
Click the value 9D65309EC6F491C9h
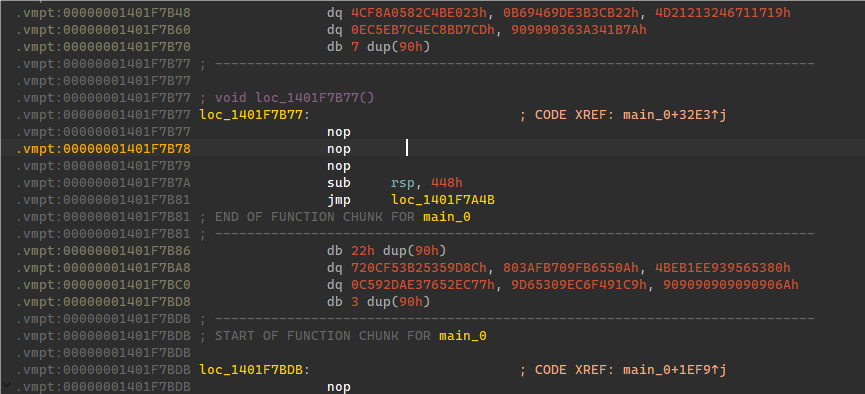(579, 285)
